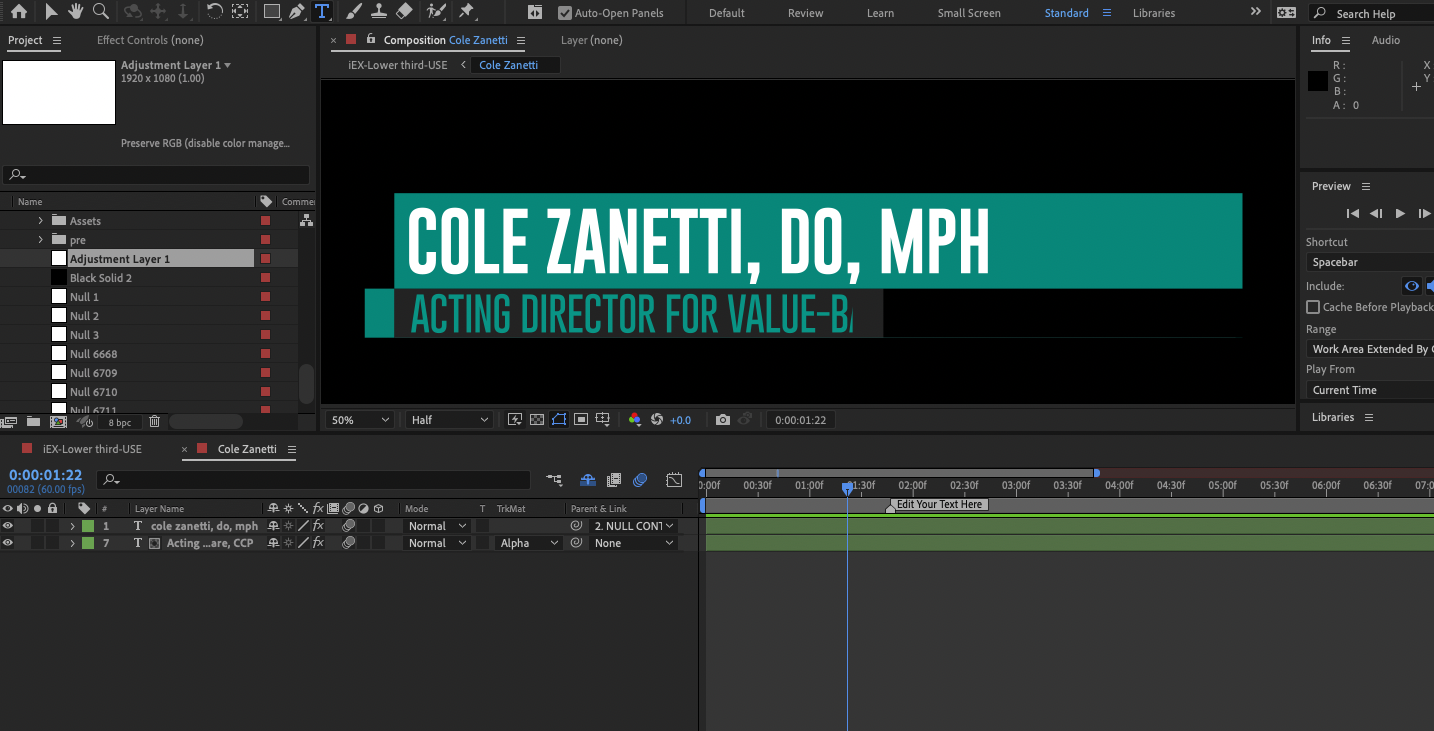
Task: Select the Brush tool
Action: (x=352, y=12)
